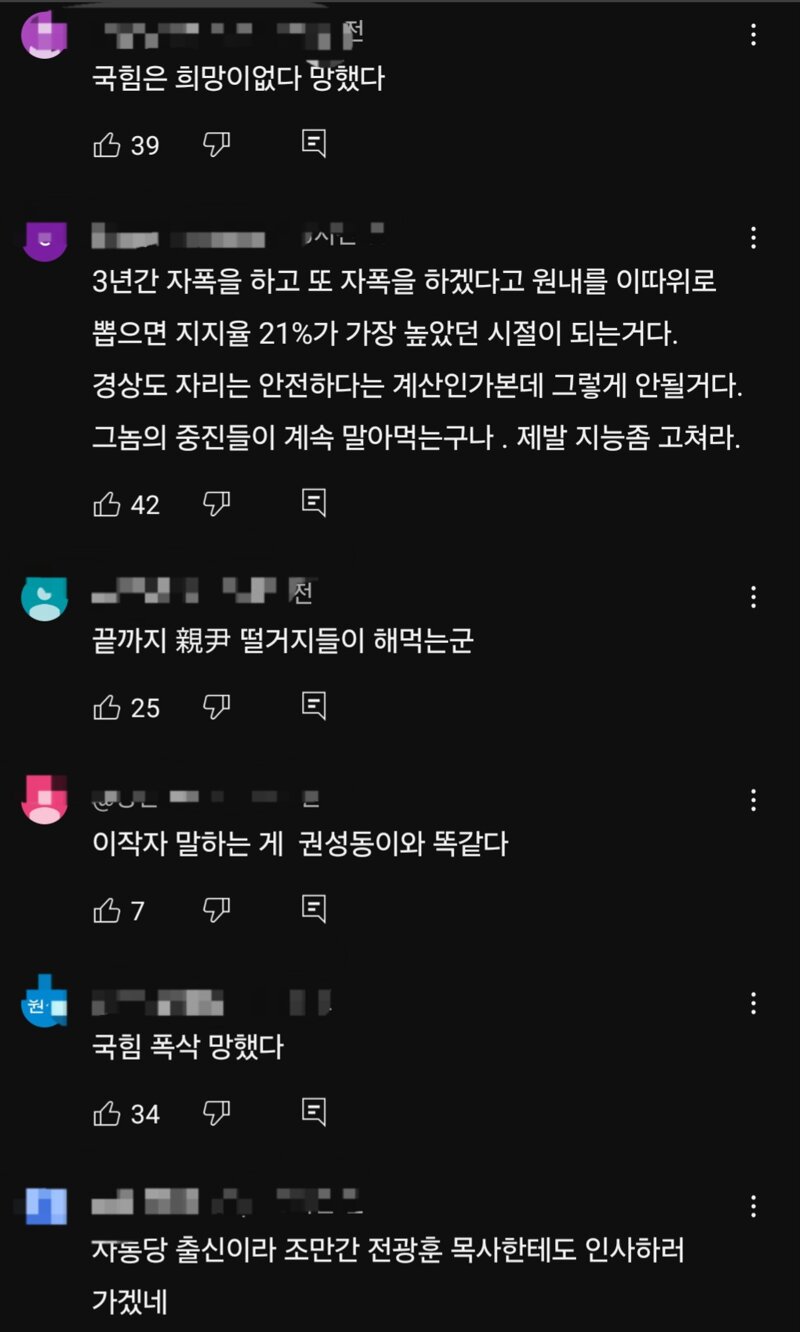Like the comment with 39 likes
This screenshot has height=1332, width=800.
tap(107, 145)
